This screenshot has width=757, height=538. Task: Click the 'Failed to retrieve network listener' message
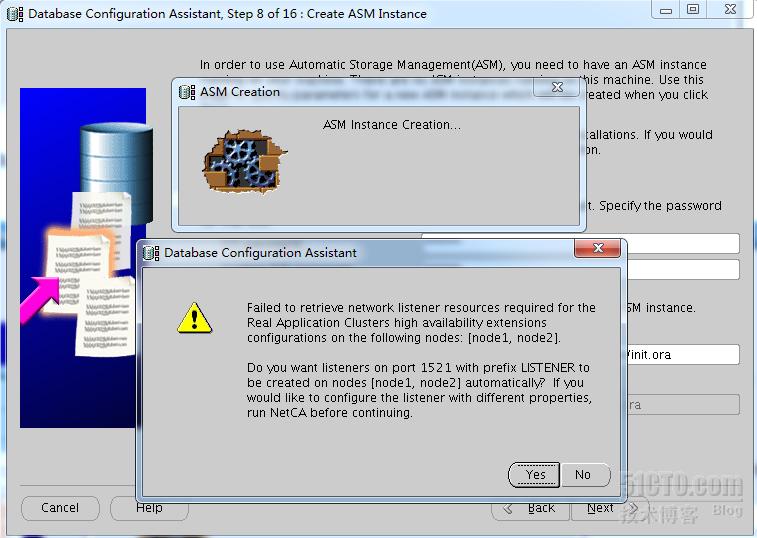pyautogui.click(x=421, y=323)
